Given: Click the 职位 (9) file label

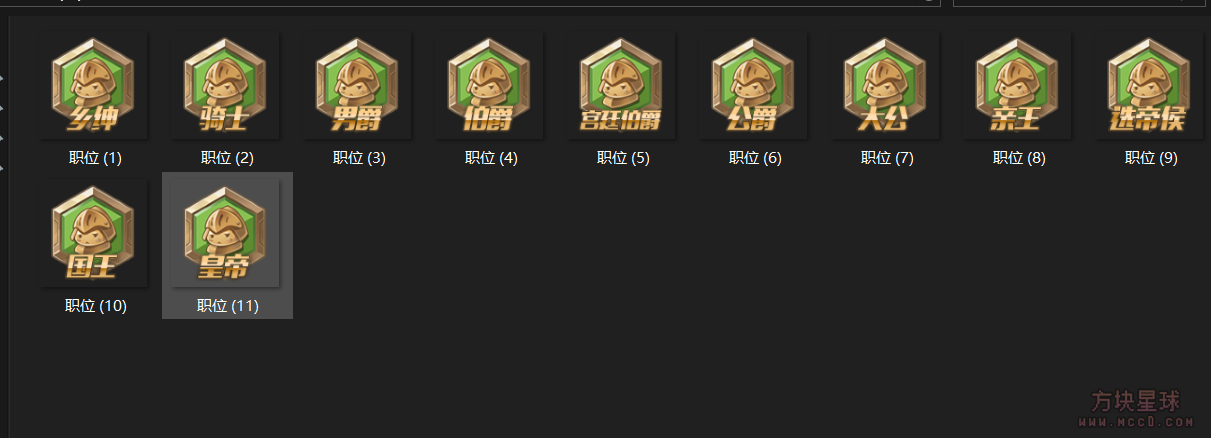Looking at the screenshot, I should point(1151,158).
